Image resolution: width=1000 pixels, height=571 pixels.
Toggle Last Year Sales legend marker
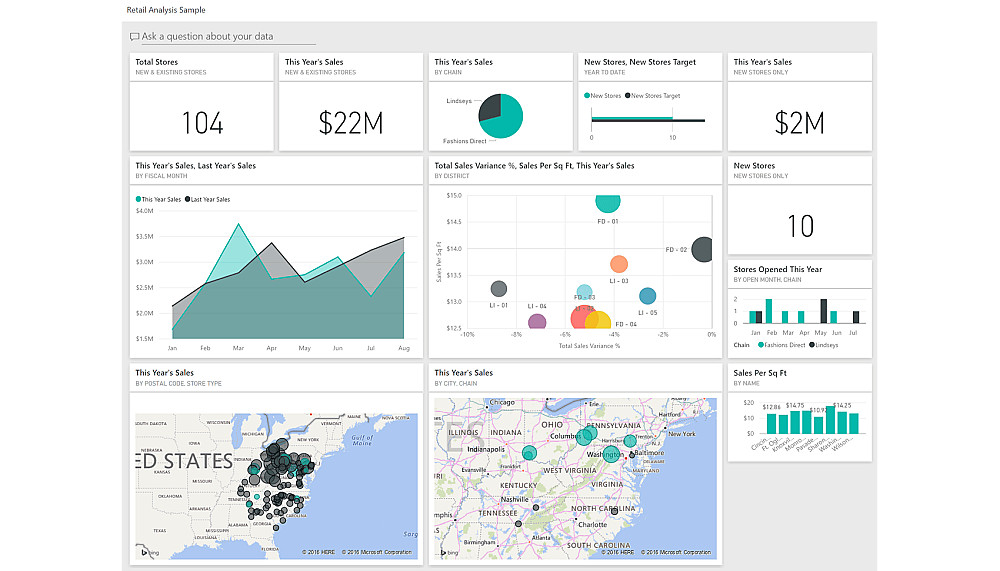tap(188, 199)
